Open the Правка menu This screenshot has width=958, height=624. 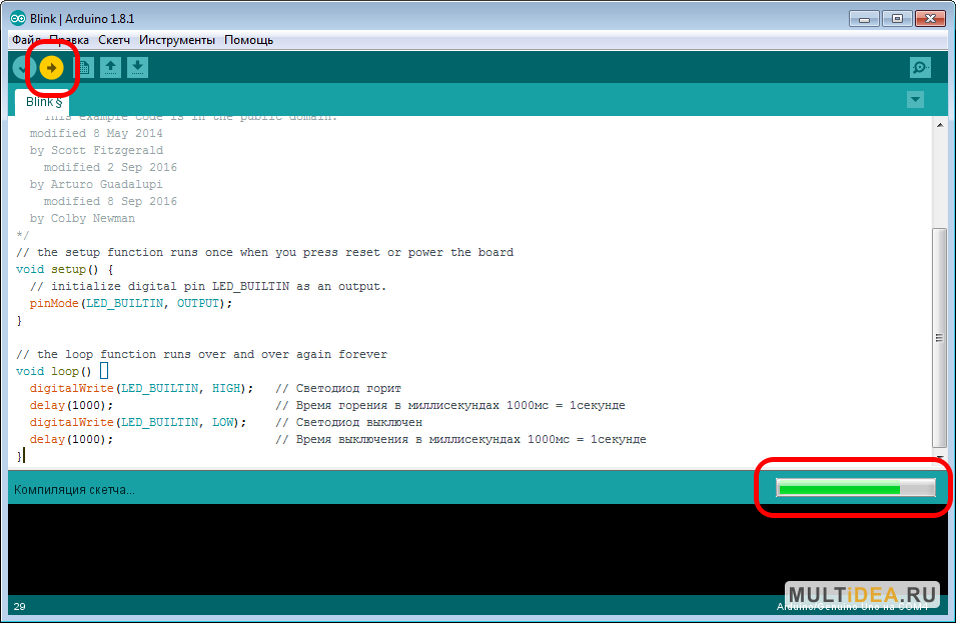[69, 40]
